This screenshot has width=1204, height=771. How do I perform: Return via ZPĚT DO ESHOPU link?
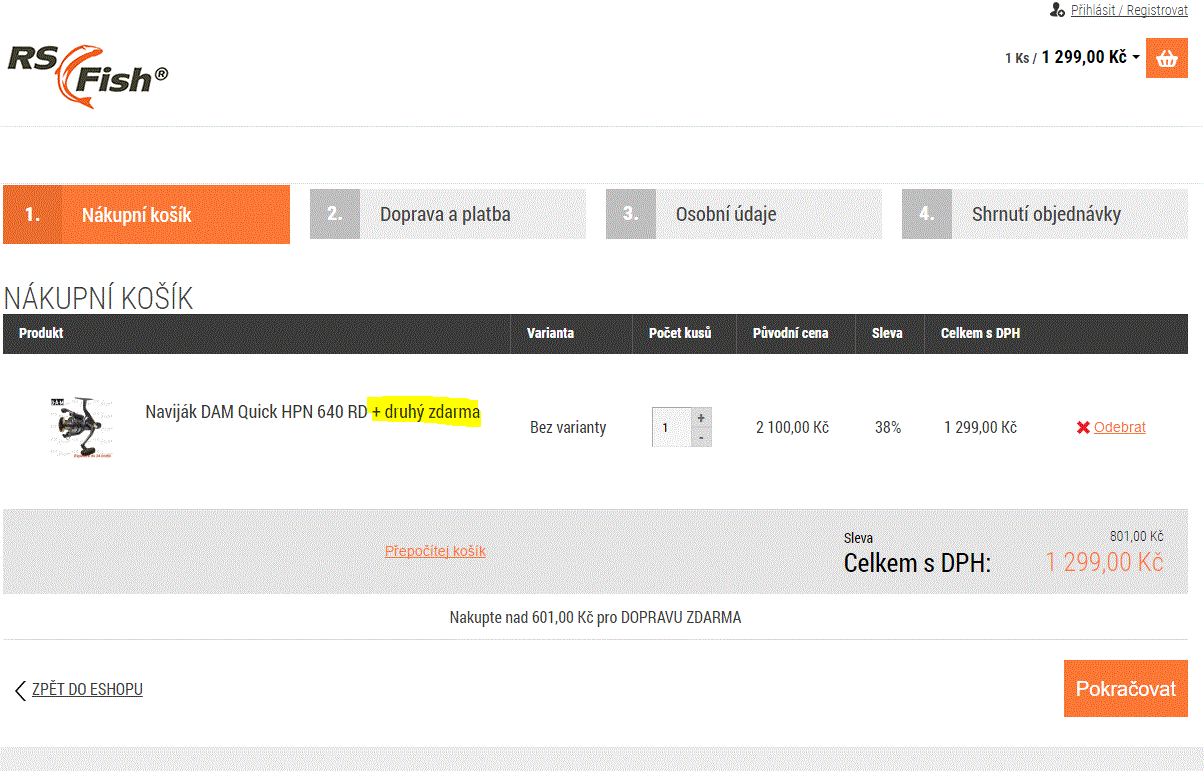(x=87, y=690)
